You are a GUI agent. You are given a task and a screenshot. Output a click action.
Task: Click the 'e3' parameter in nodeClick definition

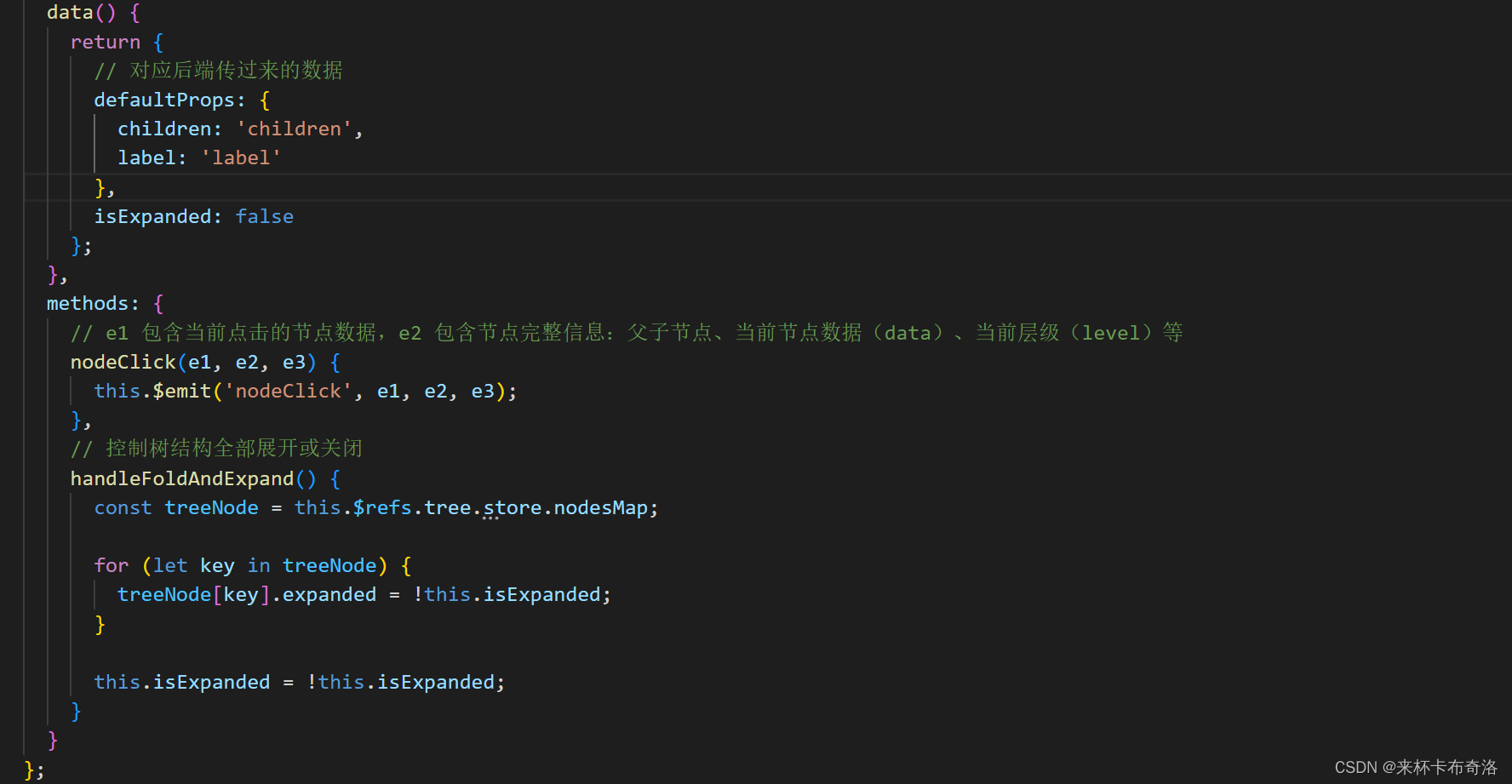(x=294, y=362)
